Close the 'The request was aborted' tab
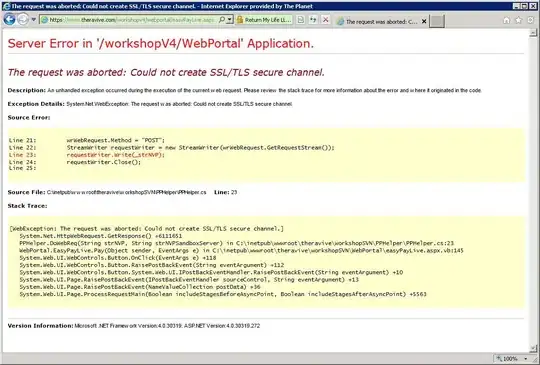540x365 pixels. (424, 21)
